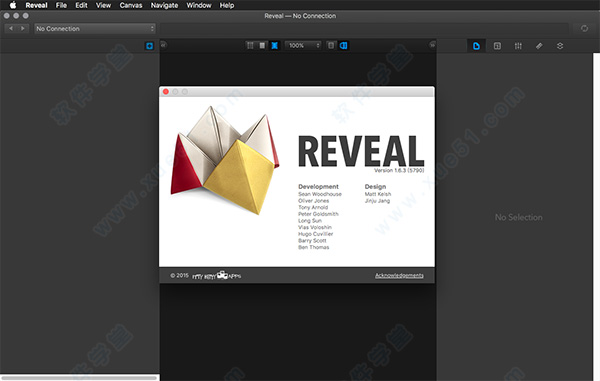The height and width of the screenshot is (381, 600).
Task: Collapse the left outline panel
Action: [x=163, y=45]
